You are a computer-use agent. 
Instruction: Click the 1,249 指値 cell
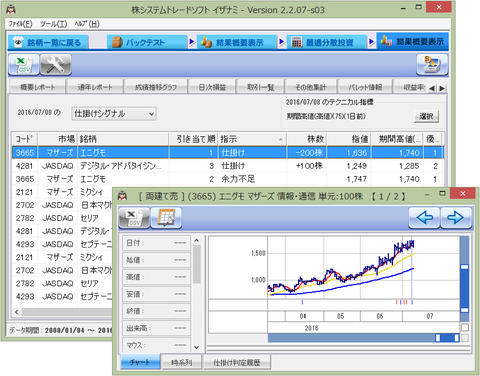[x=349, y=166]
